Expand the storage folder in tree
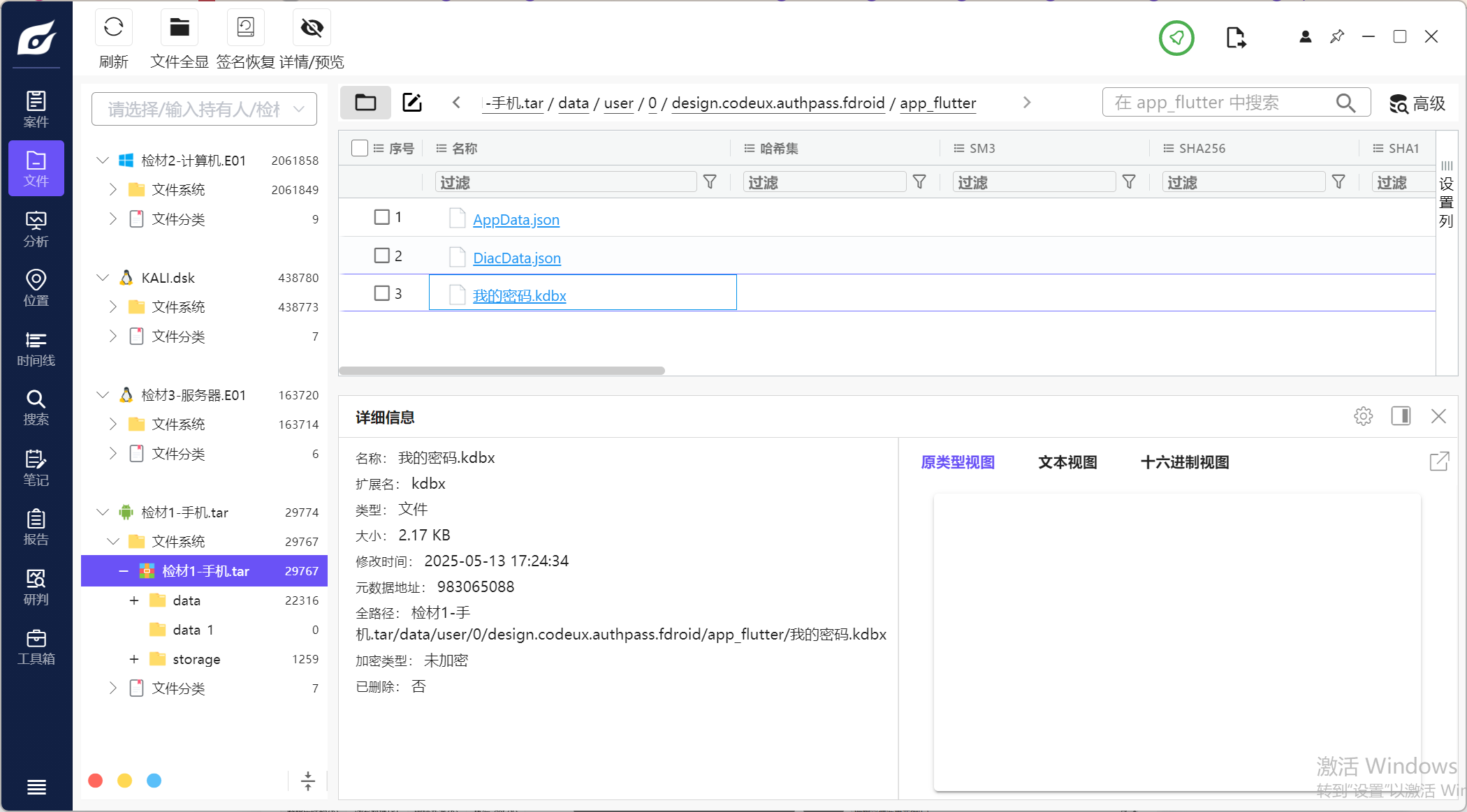 click(x=134, y=659)
